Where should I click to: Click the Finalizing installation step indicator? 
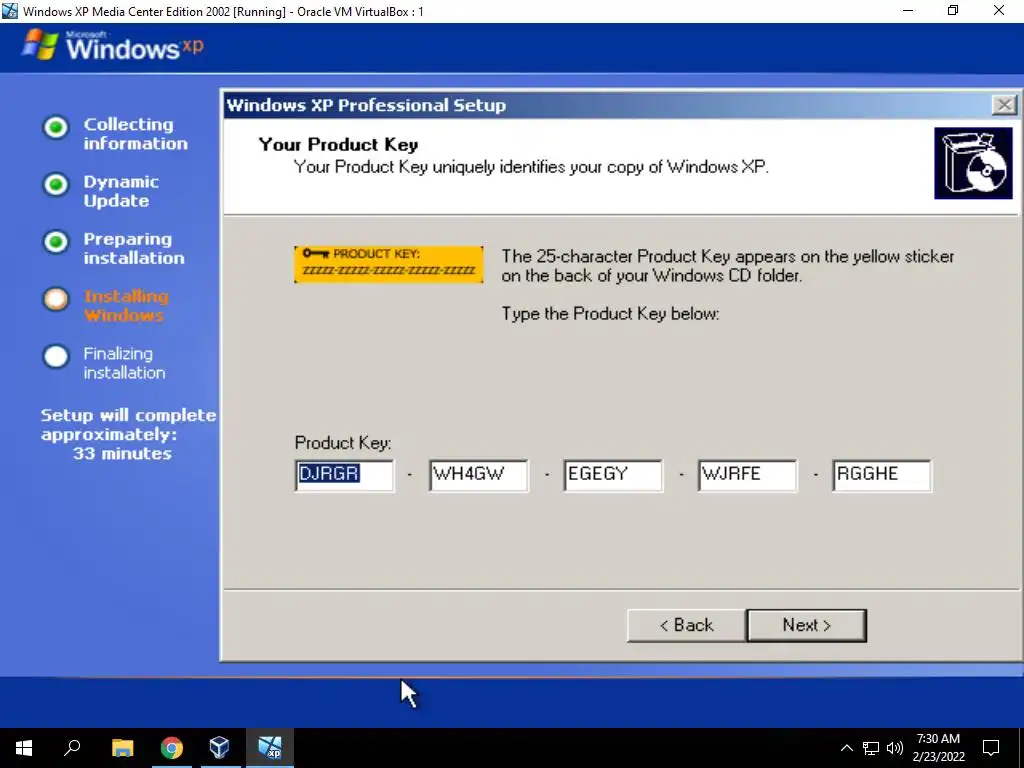click(x=56, y=357)
